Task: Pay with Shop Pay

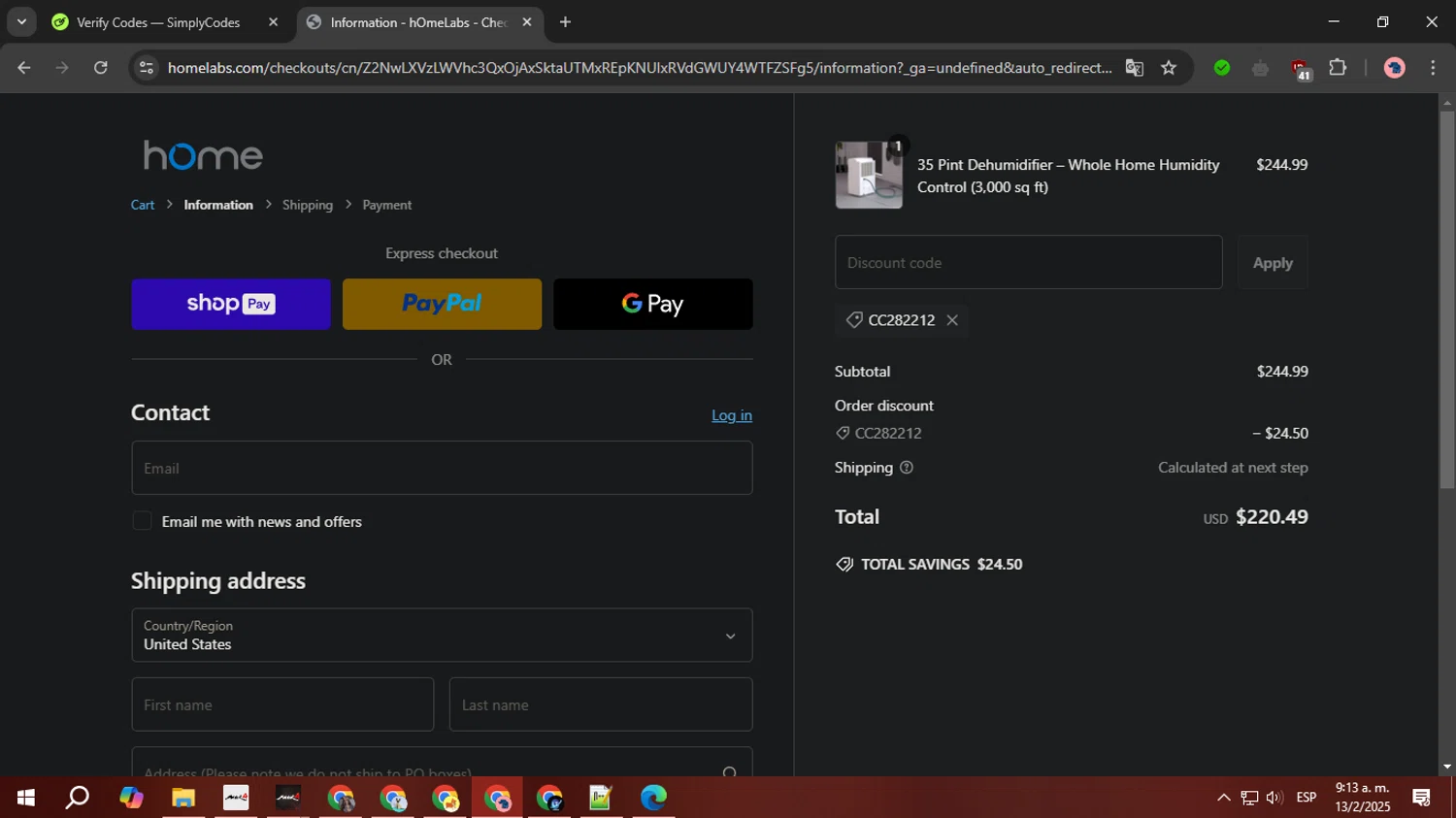Action: [x=231, y=304]
